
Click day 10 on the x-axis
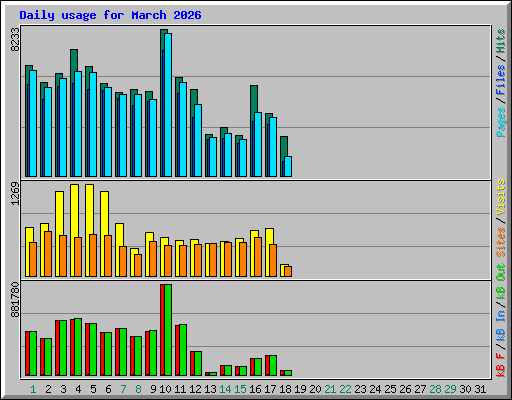[x=165, y=389]
